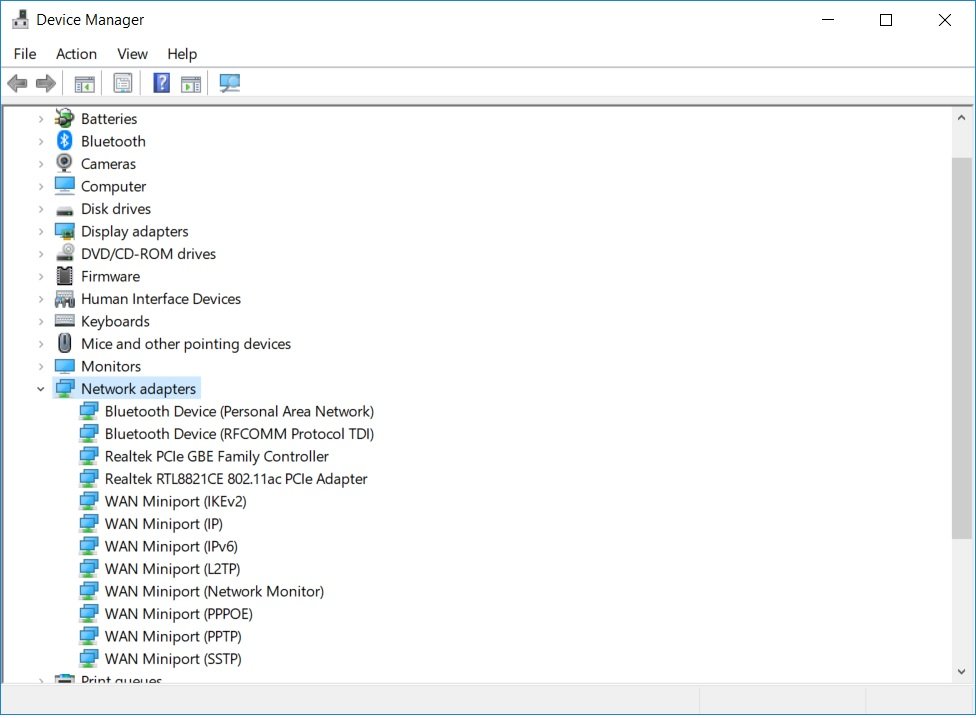Expand the Disk drives node
Screen dimensions: 976x718
click(40, 208)
